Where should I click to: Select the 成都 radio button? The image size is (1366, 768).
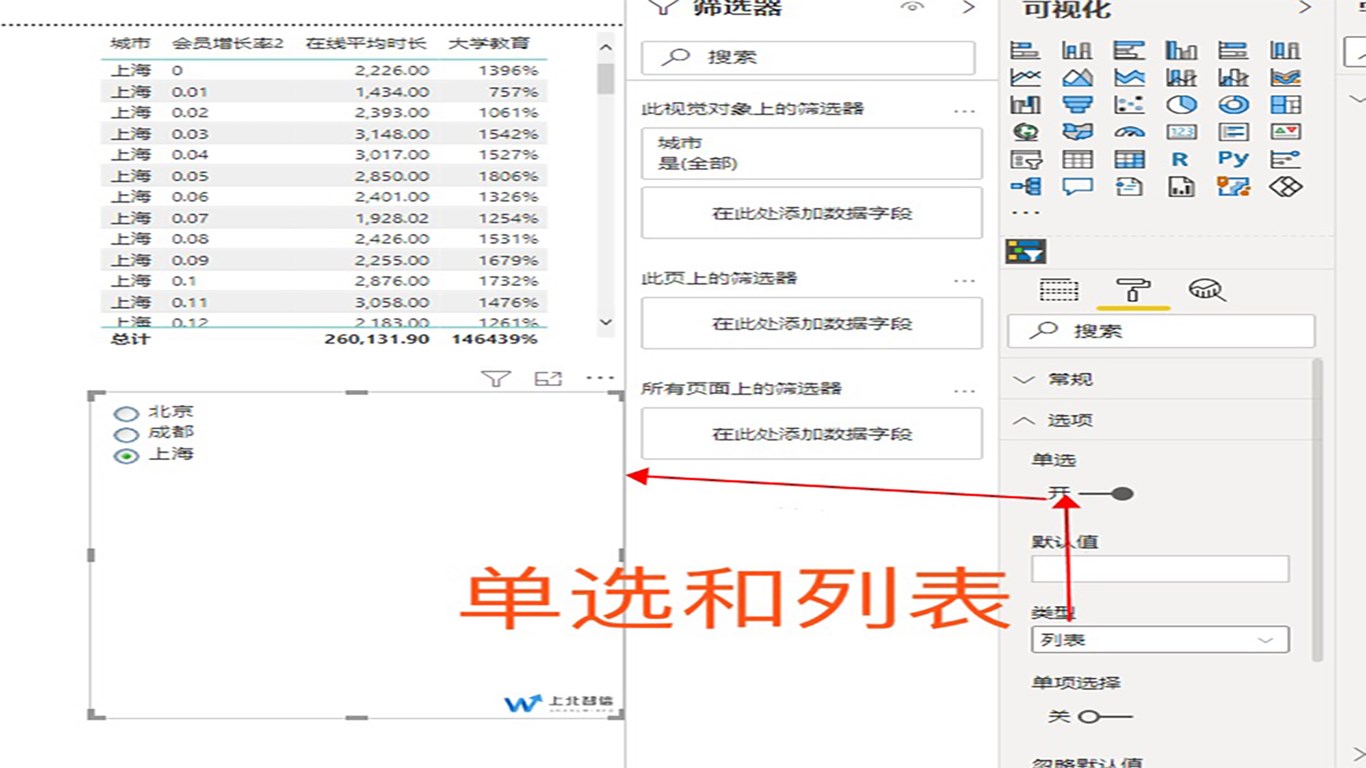126,434
